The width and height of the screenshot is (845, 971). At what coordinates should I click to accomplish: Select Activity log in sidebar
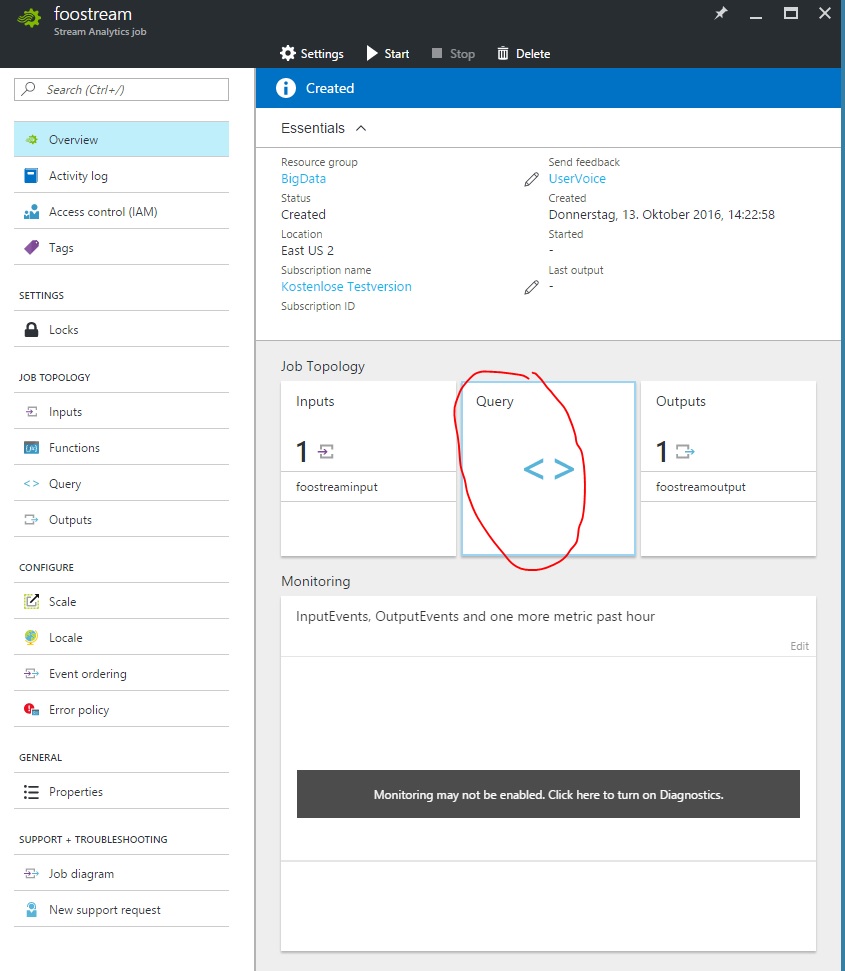point(78,176)
